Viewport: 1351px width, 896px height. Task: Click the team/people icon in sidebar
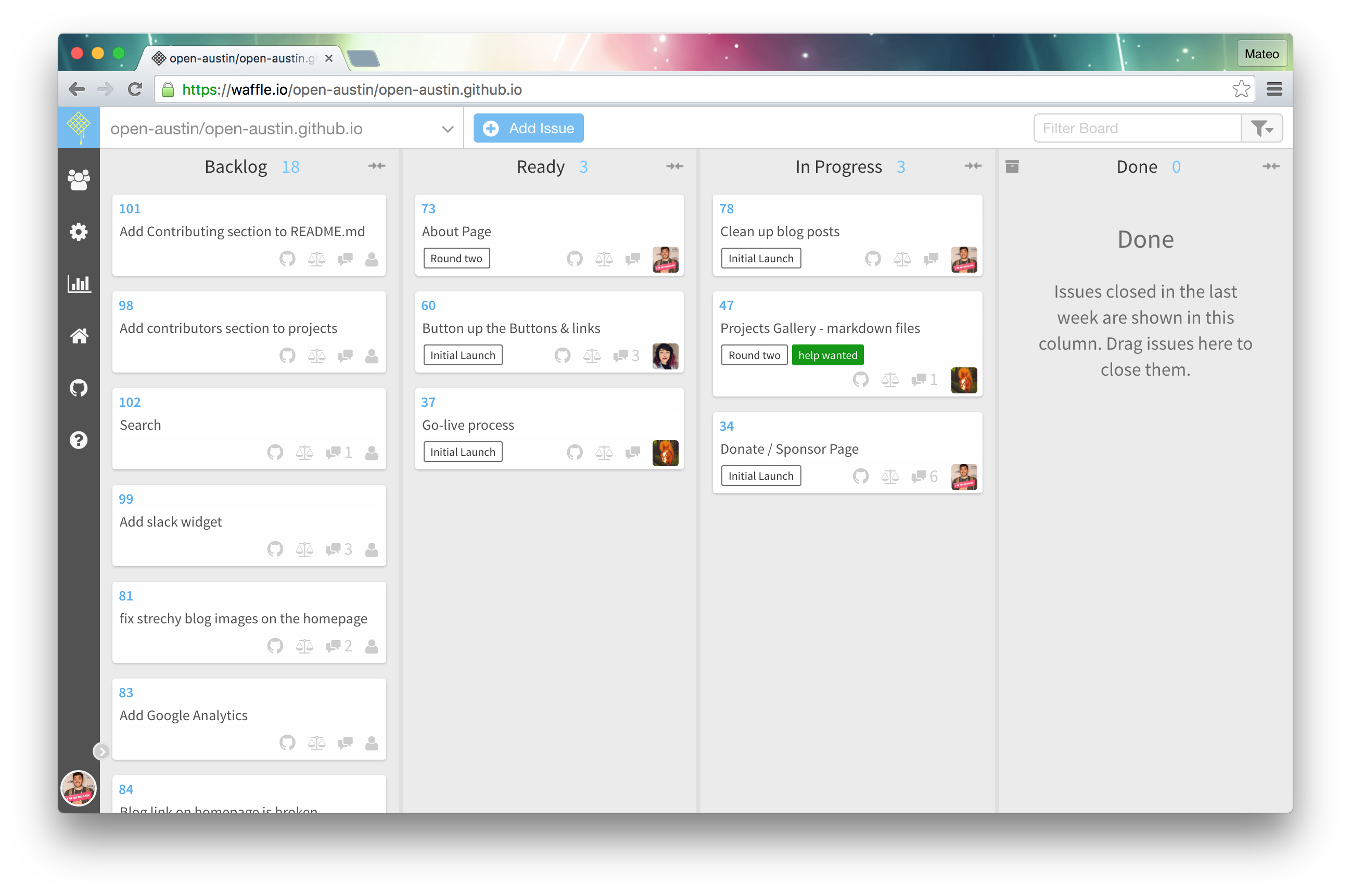click(80, 178)
